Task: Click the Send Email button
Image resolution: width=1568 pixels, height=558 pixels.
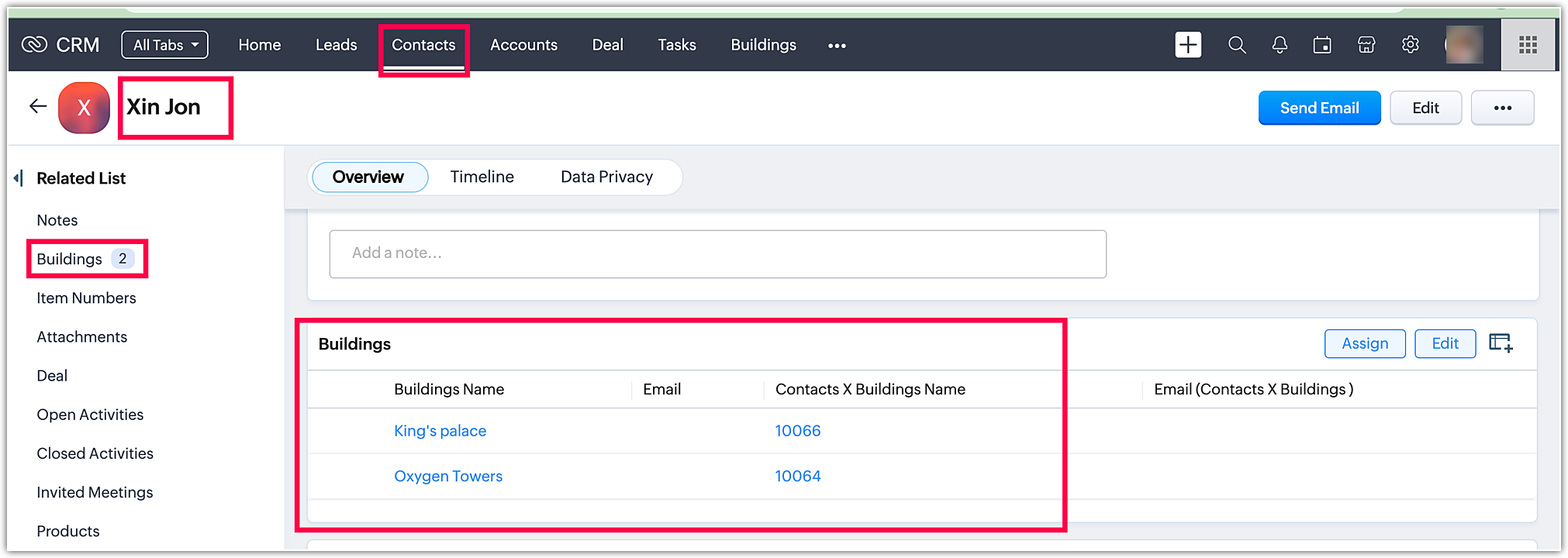Action: pos(1319,108)
